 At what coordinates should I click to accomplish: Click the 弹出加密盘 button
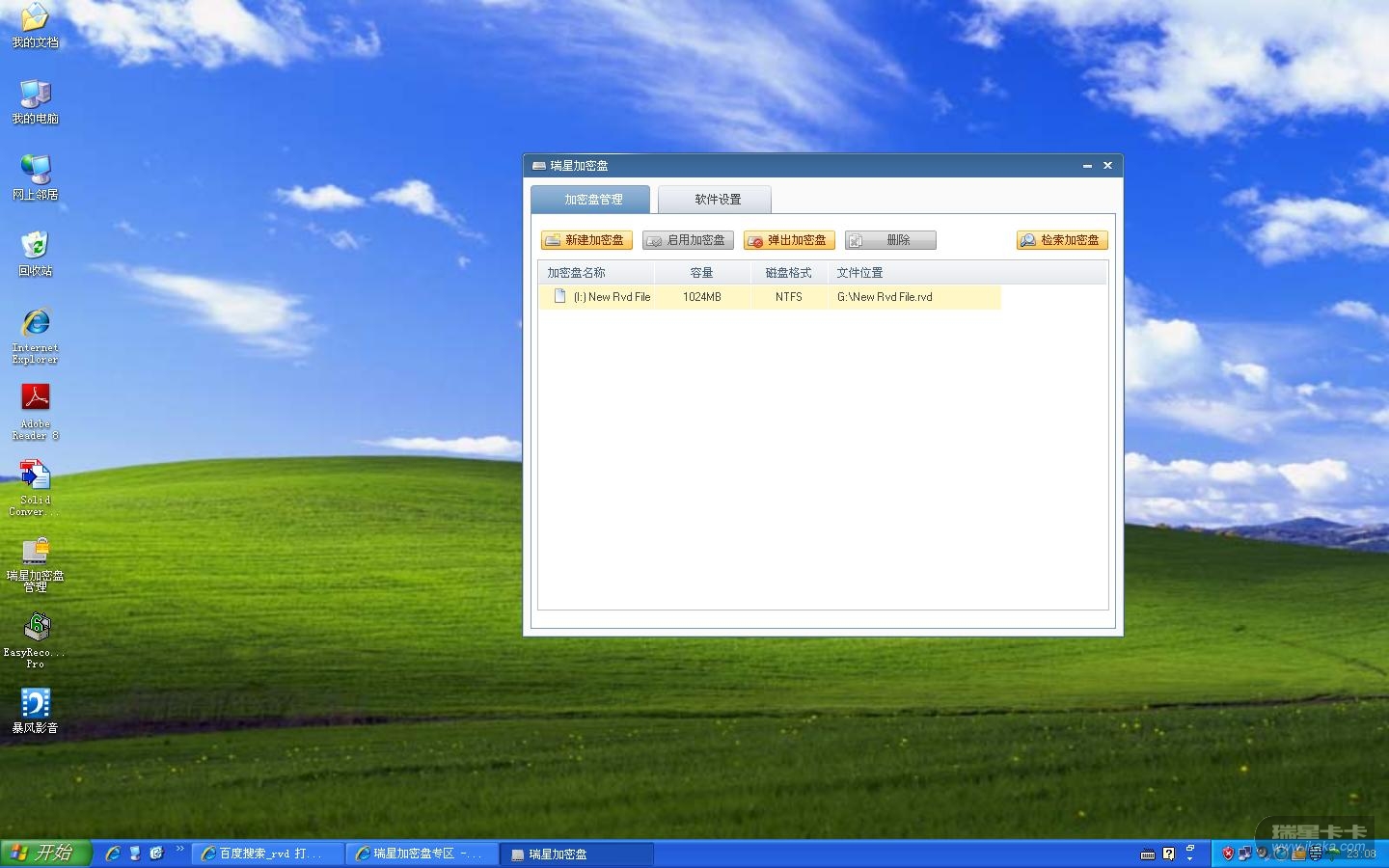coord(789,240)
